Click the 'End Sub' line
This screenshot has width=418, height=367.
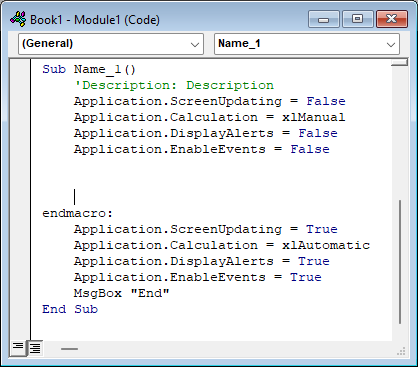tap(70, 309)
